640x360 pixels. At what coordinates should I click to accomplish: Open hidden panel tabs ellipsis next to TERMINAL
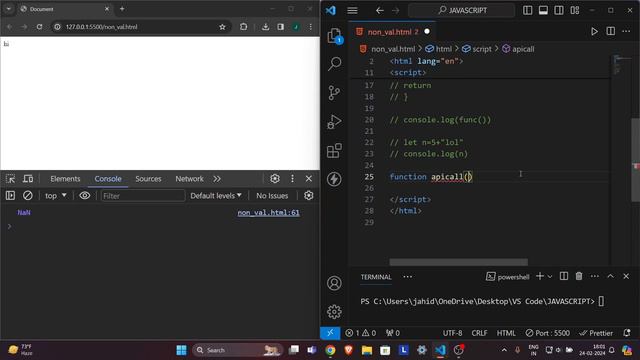click(x=407, y=277)
